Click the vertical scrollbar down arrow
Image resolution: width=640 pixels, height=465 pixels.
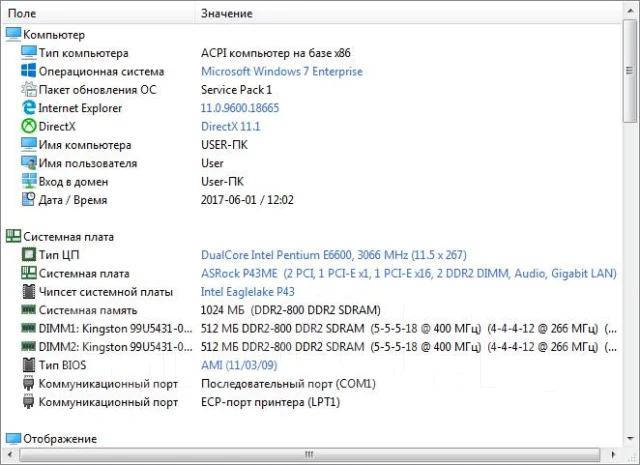pyautogui.click(x=630, y=439)
